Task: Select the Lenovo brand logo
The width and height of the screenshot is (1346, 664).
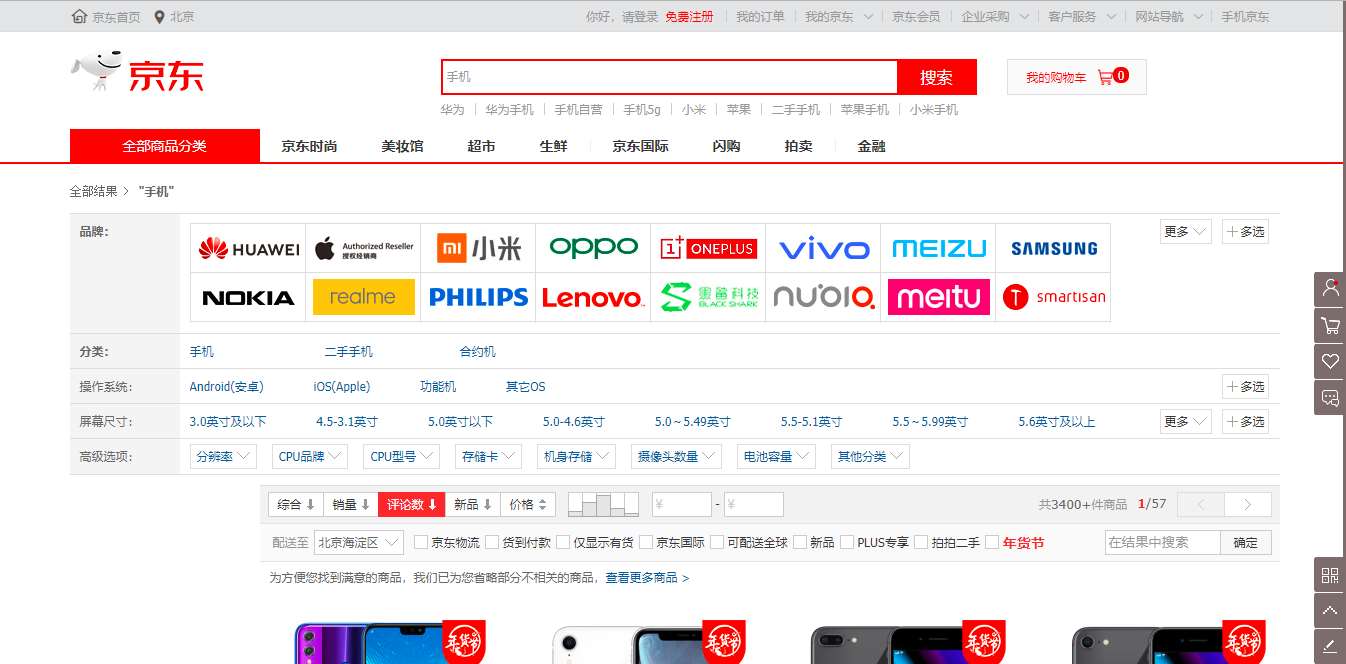Action: pos(593,297)
